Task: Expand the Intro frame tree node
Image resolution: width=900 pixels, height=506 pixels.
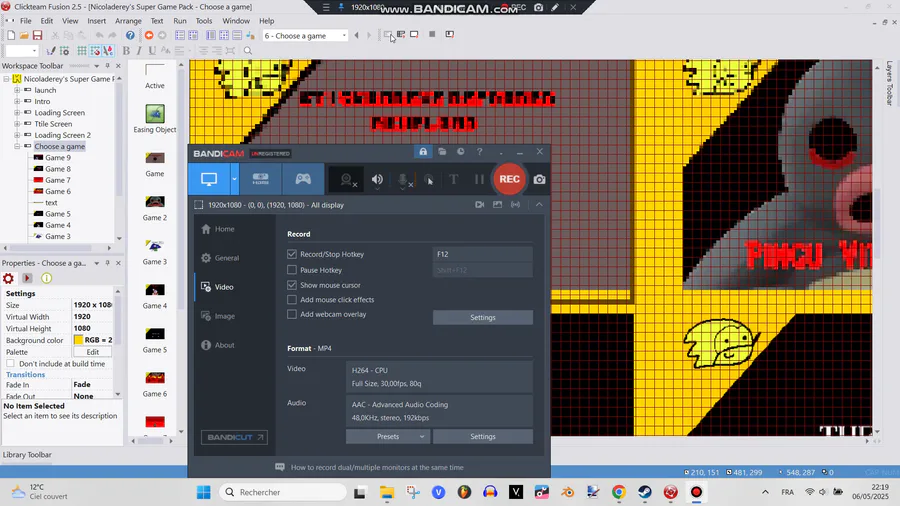Action: click(17, 102)
